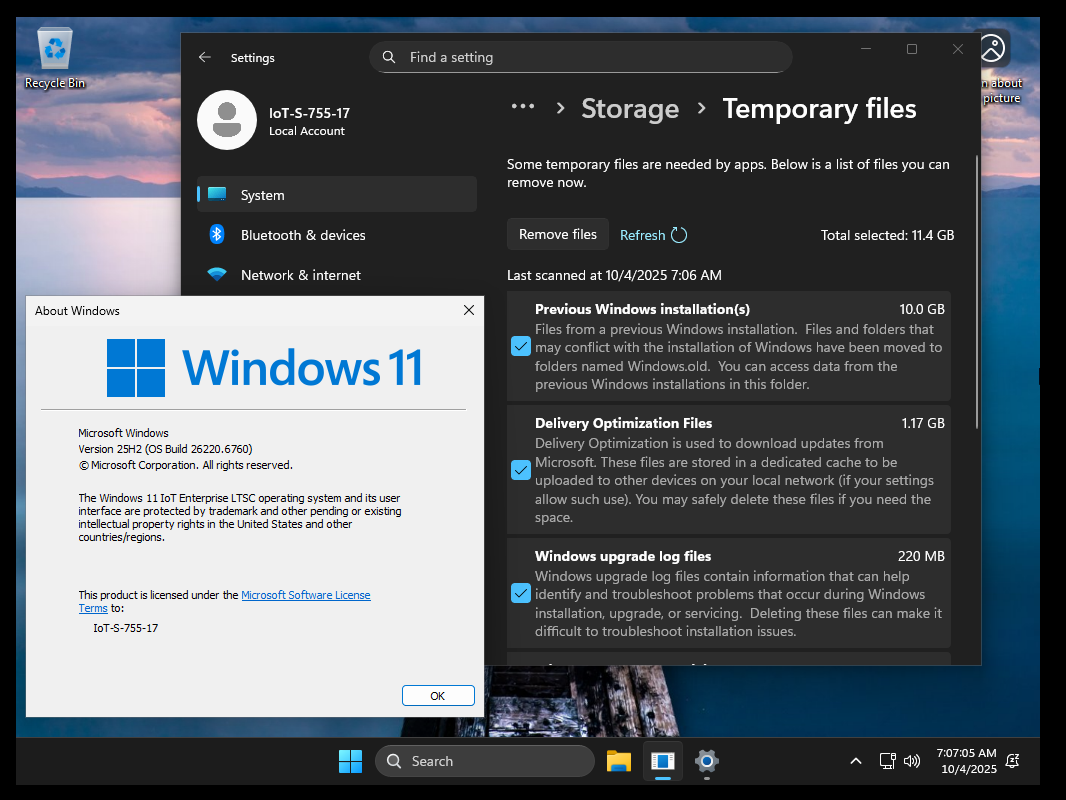Close the About Windows dialog
Viewport: 1066px width, 800px height.
468,310
